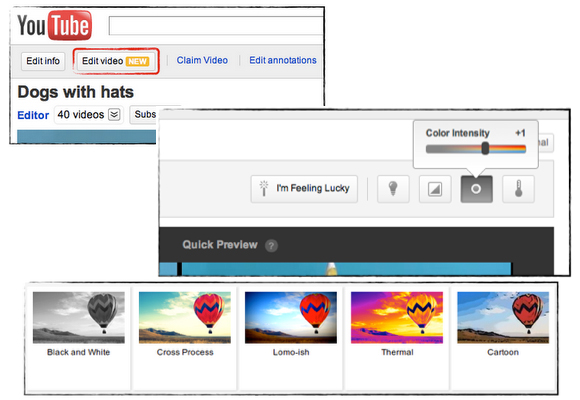
Task: Open the color temperature thermometer icon
Action: coord(518,189)
